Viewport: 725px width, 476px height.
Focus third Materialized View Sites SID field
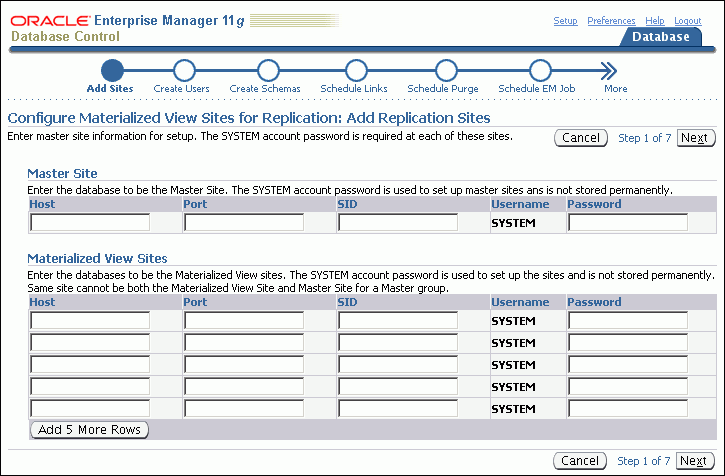(x=398, y=364)
